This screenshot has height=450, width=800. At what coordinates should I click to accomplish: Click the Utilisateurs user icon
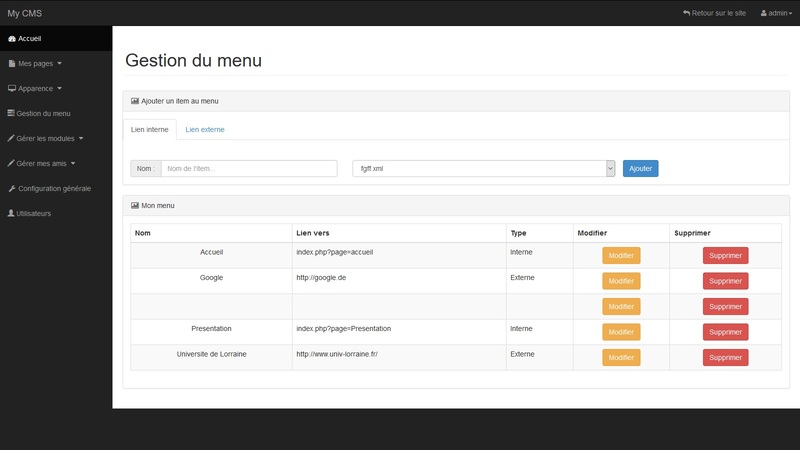[x=11, y=214]
